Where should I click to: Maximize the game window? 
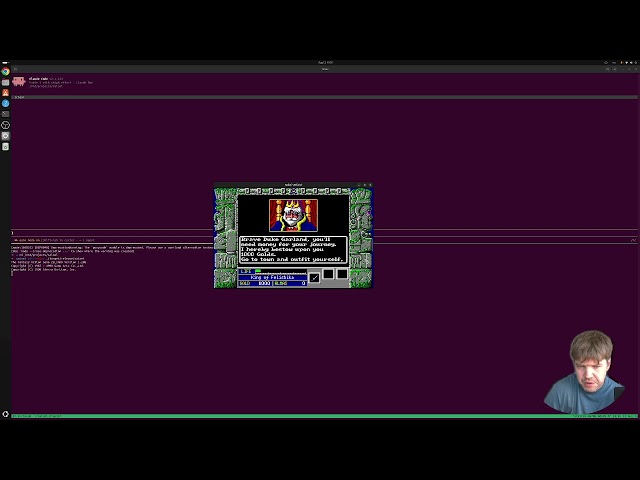(365, 185)
